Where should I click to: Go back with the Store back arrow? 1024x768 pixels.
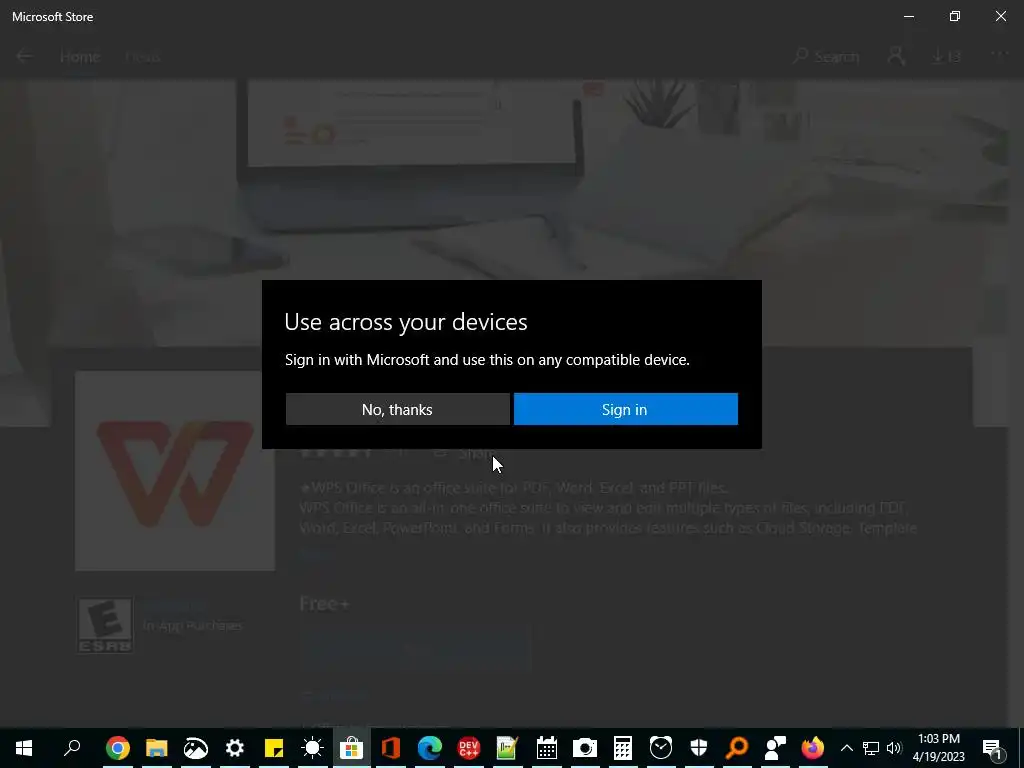tap(24, 57)
